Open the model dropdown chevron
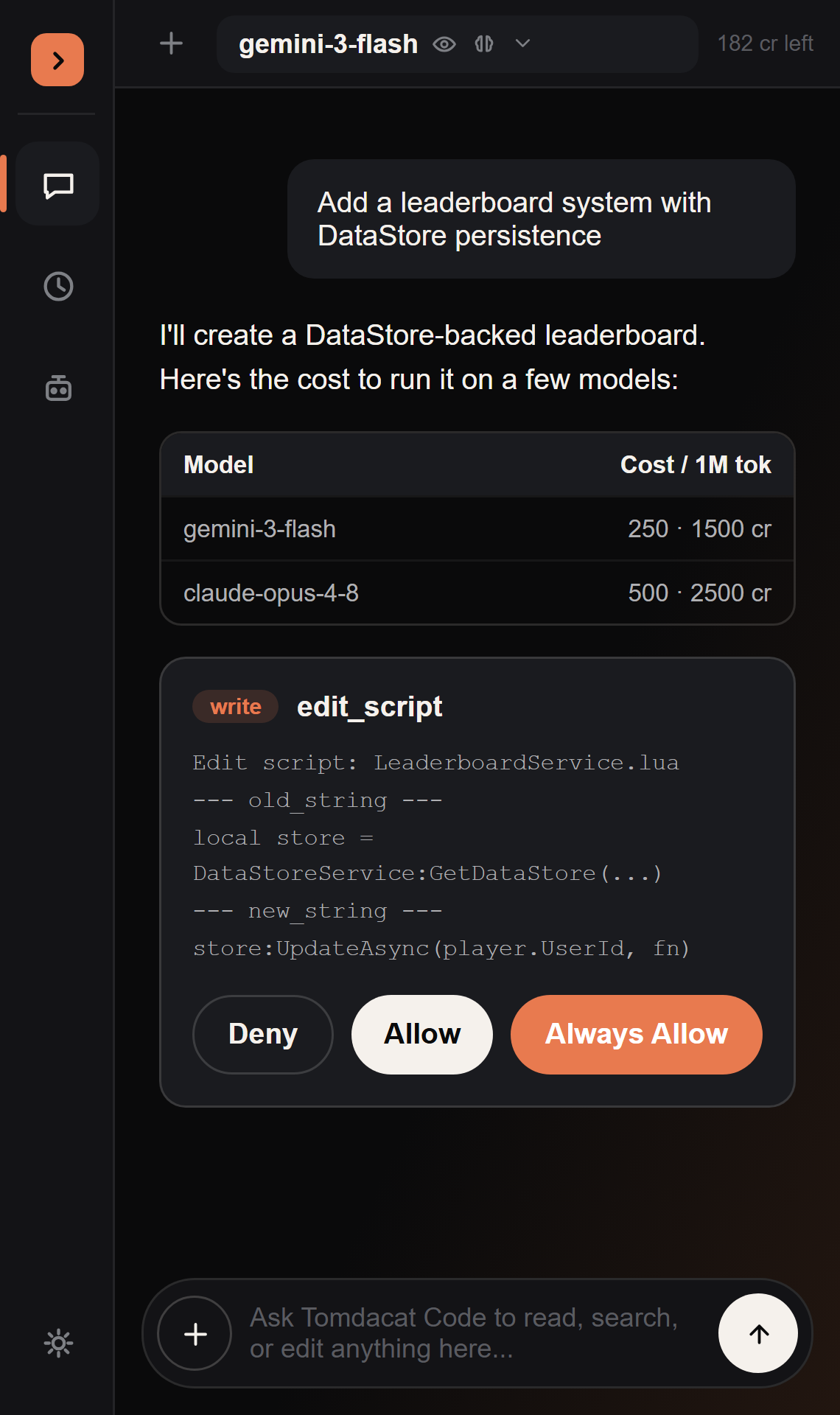 [522, 44]
